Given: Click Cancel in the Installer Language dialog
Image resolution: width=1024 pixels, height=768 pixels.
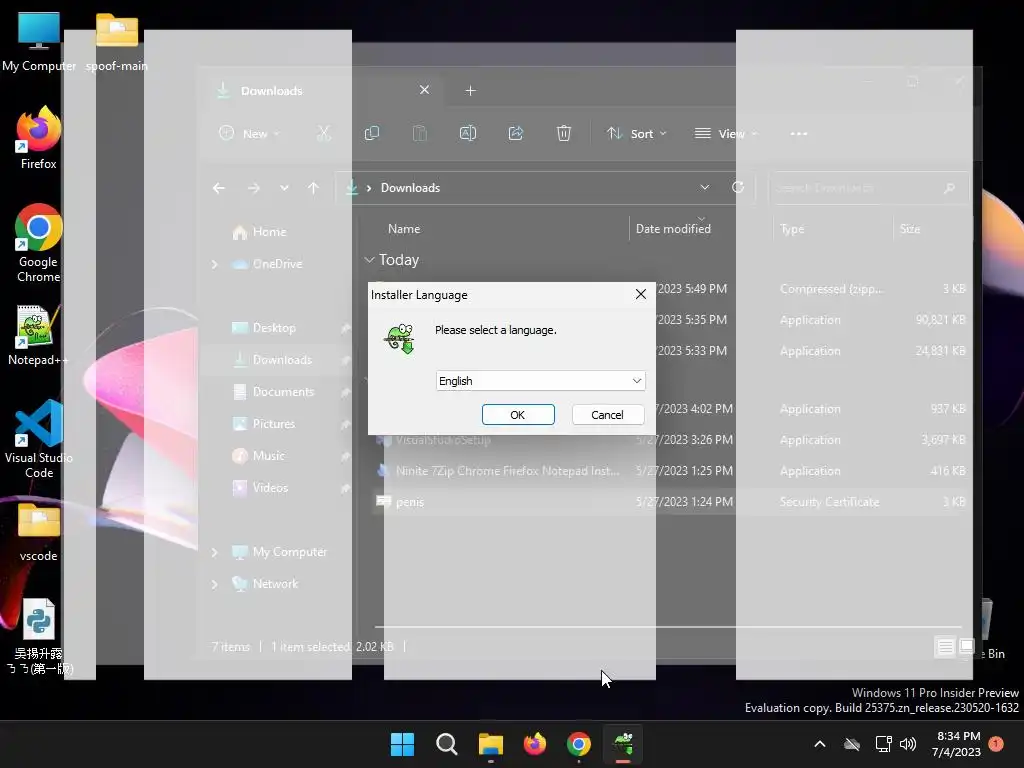Looking at the screenshot, I should tap(607, 415).
